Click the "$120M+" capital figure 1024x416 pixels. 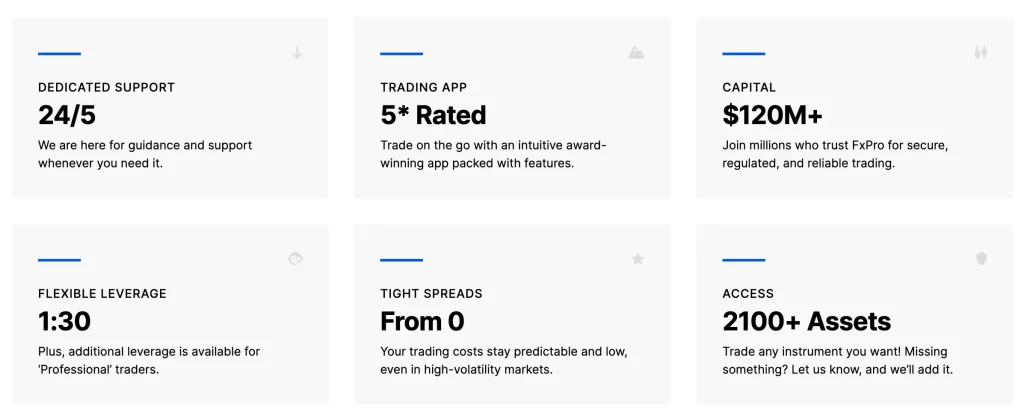pos(773,115)
